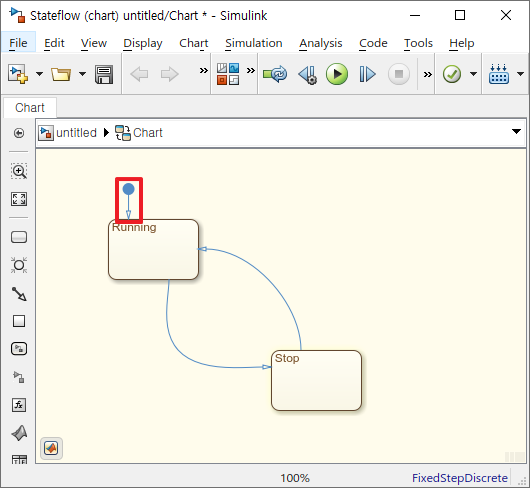Click the Forward navigation arrow

click(170, 74)
